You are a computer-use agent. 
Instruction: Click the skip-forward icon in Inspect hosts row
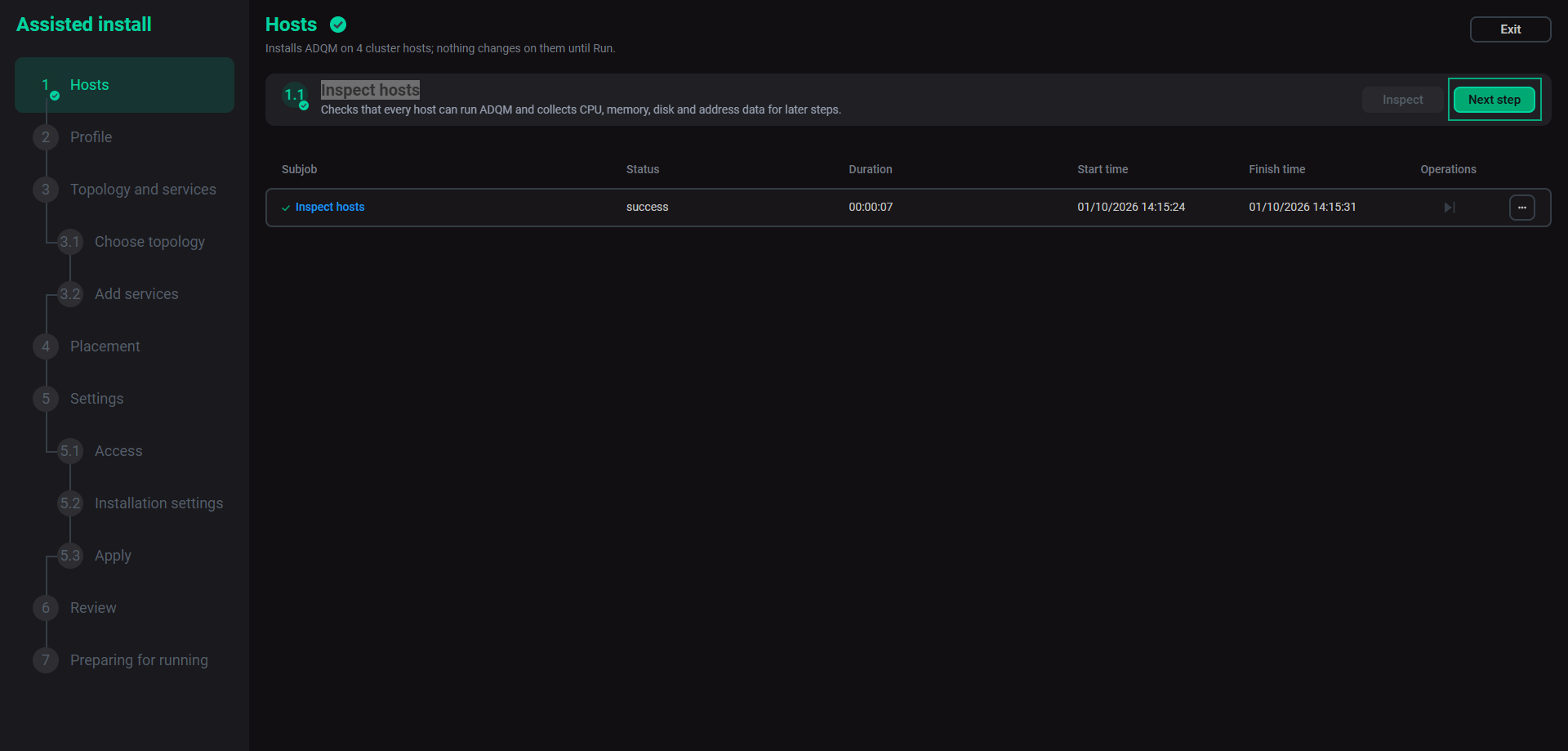[1450, 208]
